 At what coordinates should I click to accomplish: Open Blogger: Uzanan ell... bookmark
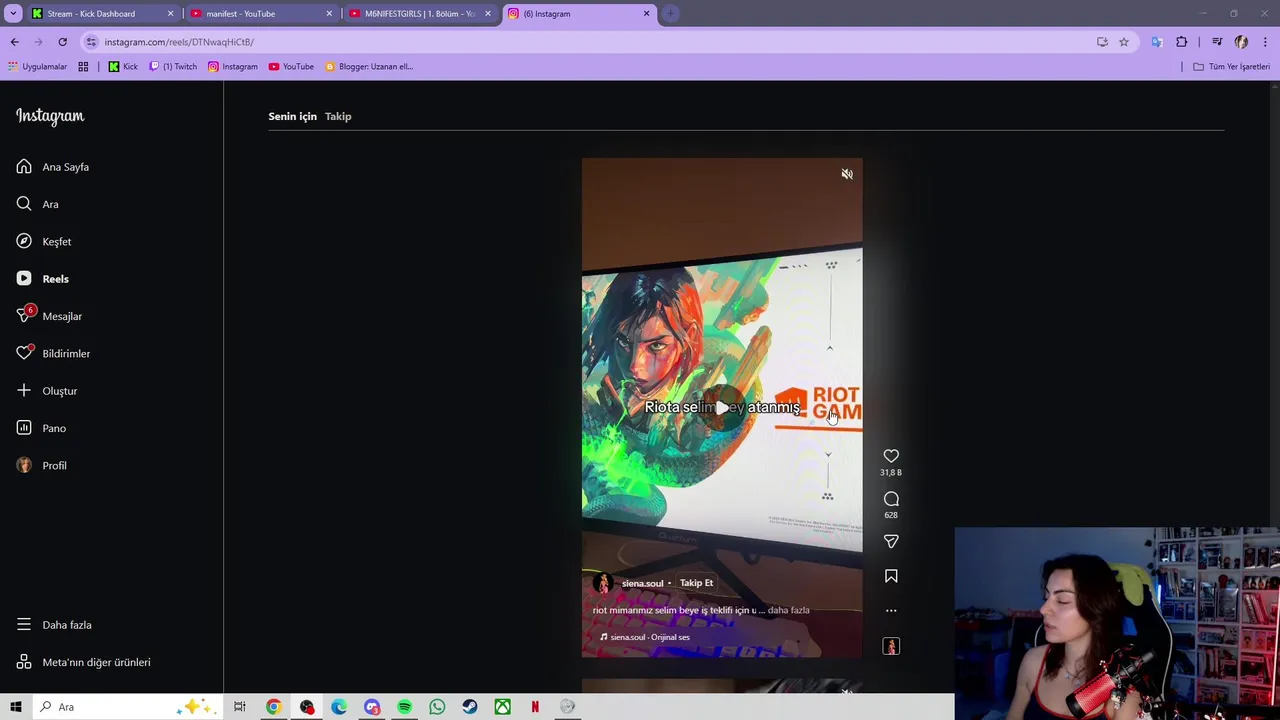click(369, 67)
